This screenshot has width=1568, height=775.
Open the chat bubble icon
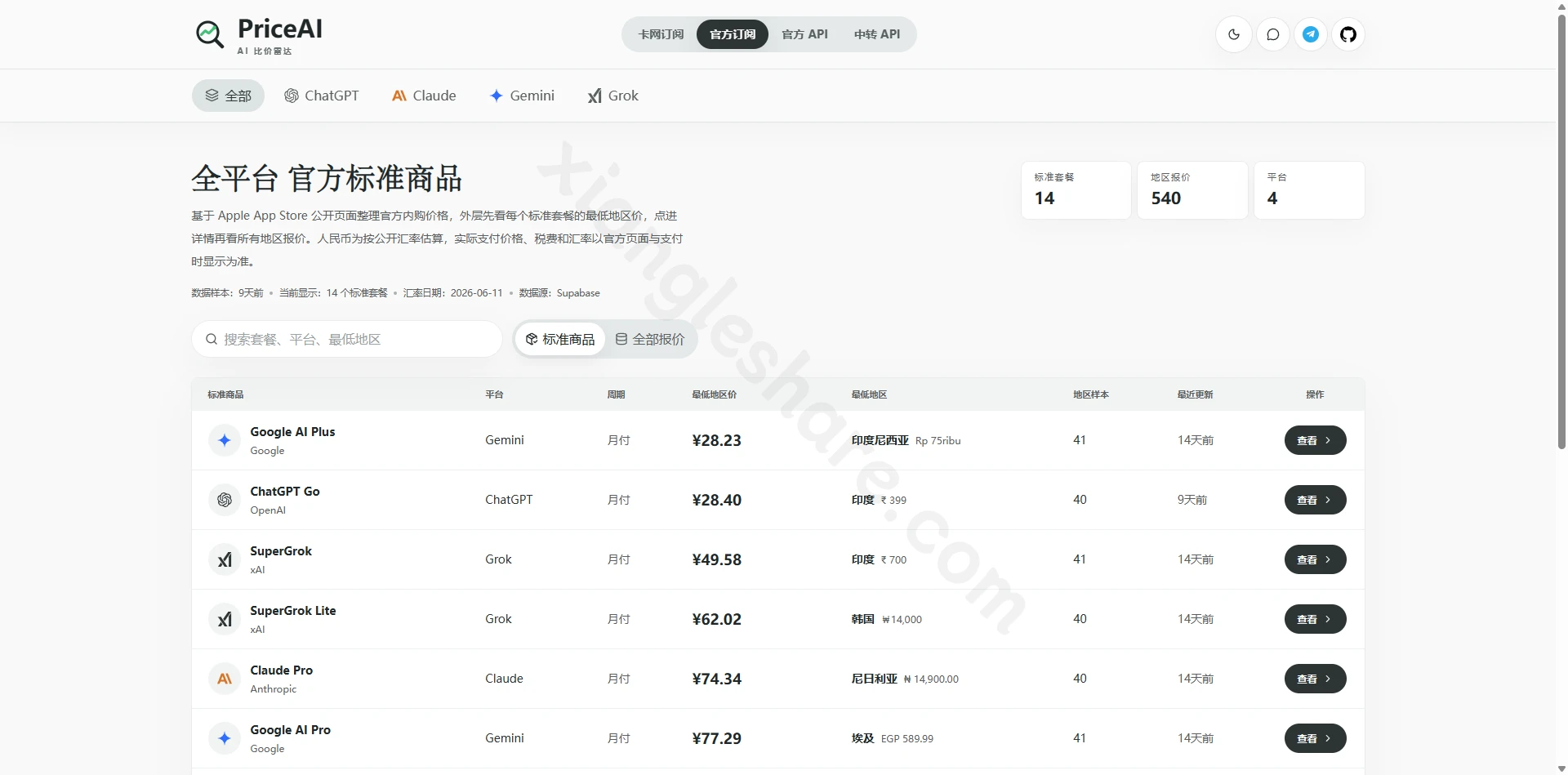tap(1272, 34)
